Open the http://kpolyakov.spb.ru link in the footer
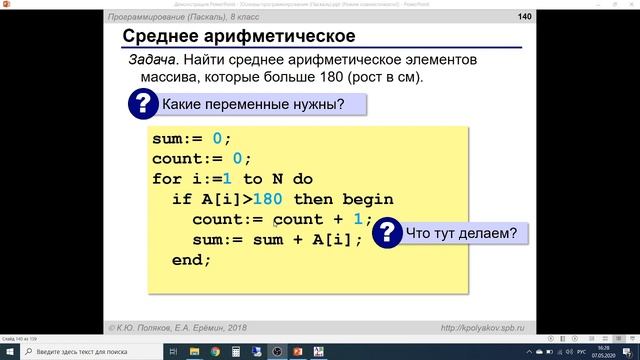 point(482,328)
